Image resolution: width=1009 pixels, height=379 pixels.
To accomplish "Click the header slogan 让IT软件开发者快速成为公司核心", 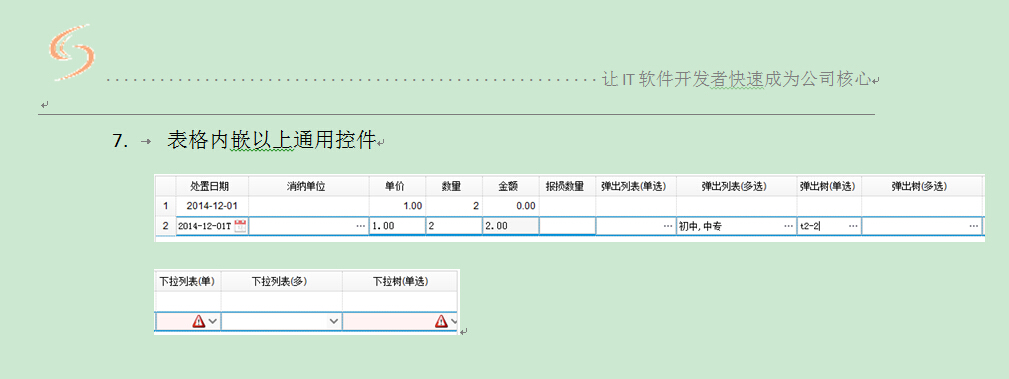I will 737,80.
